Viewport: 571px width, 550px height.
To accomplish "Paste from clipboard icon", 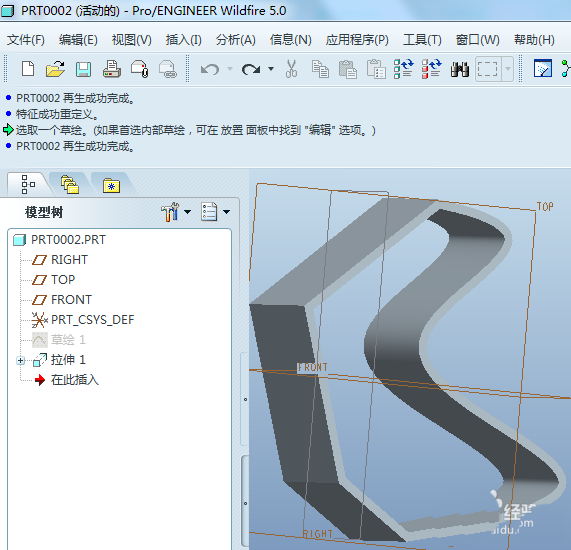I will (x=348, y=69).
